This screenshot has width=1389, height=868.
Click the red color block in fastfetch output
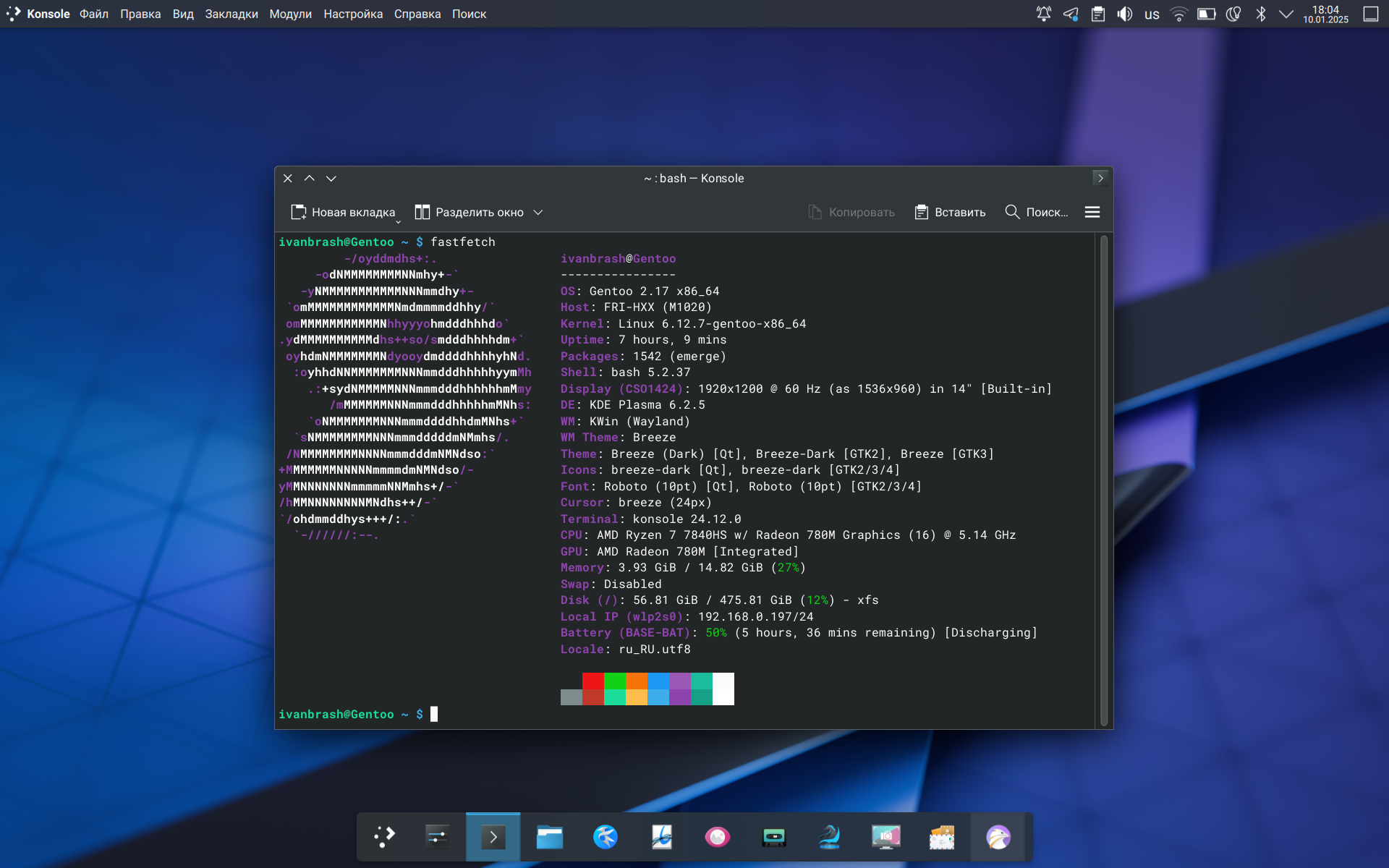coord(592,681)
